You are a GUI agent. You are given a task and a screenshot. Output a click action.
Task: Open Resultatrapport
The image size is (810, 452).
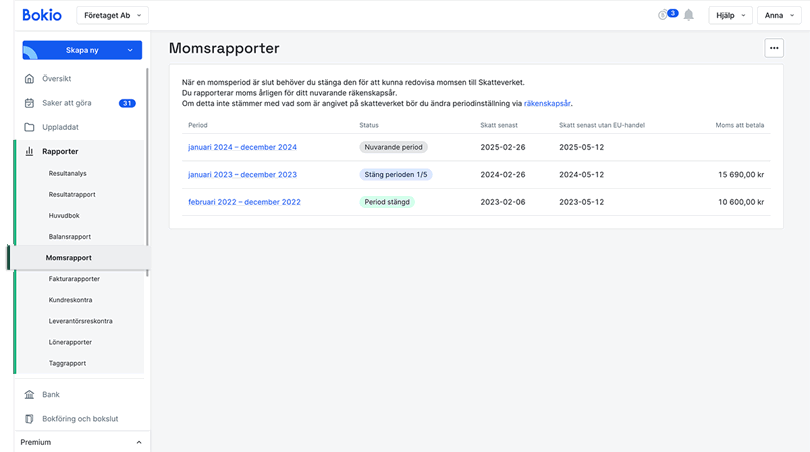[x=72, y=195]
